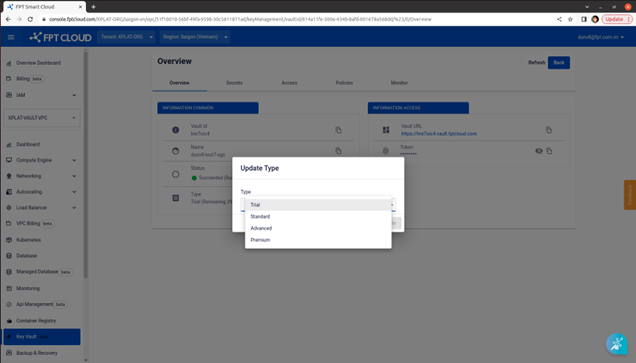Open the Tenant XPLAT-ORG dropdown
Screen dimensions: 636x363
pos(126,37)
